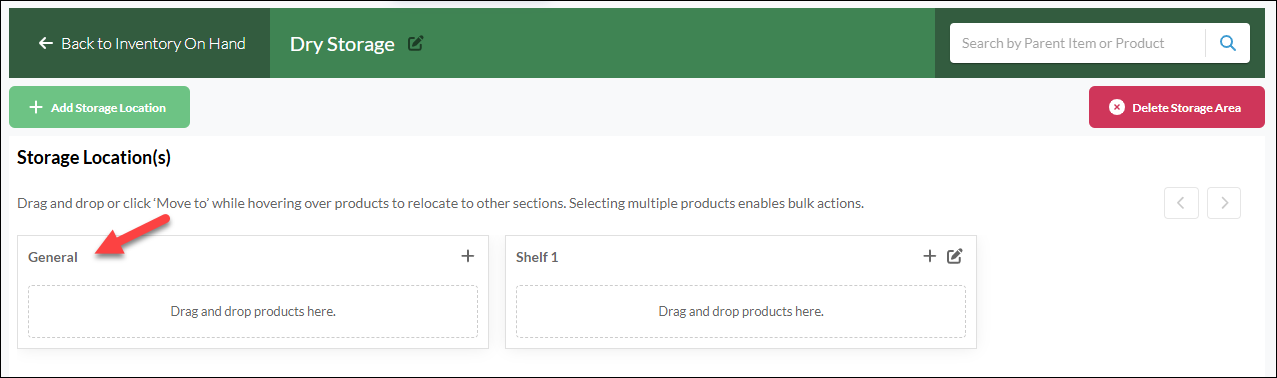This screenshot has width=1277, height=378.
Task: Edit the Dry Storage name pencil icon
Action: (416, 43)
